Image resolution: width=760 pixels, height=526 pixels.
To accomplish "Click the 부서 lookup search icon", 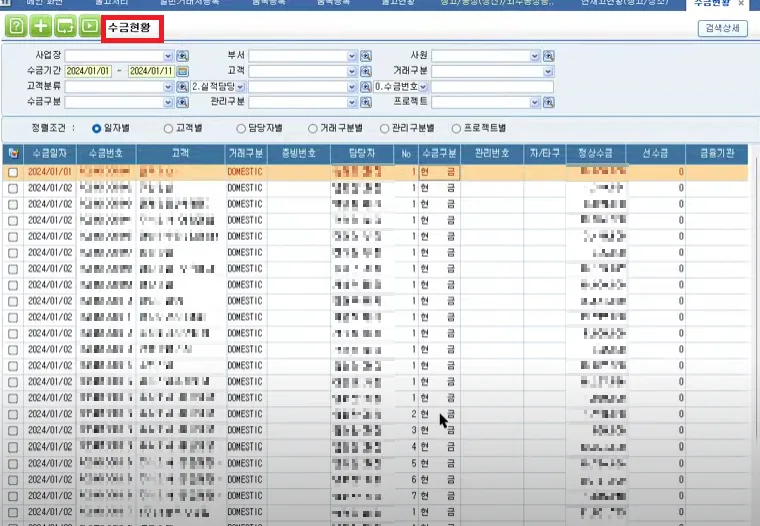I will 366,56.
